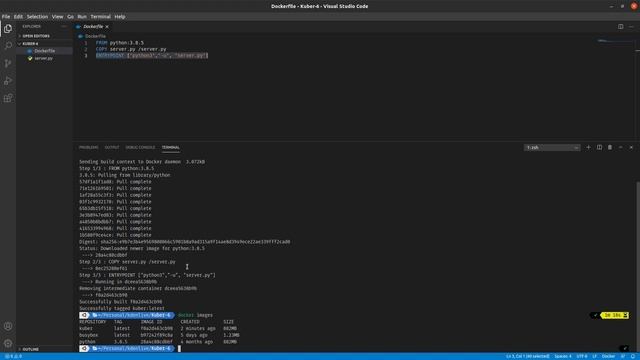This screenshot has width=640, height=360.
Task: Open the View menu
Action: (57, 17)
